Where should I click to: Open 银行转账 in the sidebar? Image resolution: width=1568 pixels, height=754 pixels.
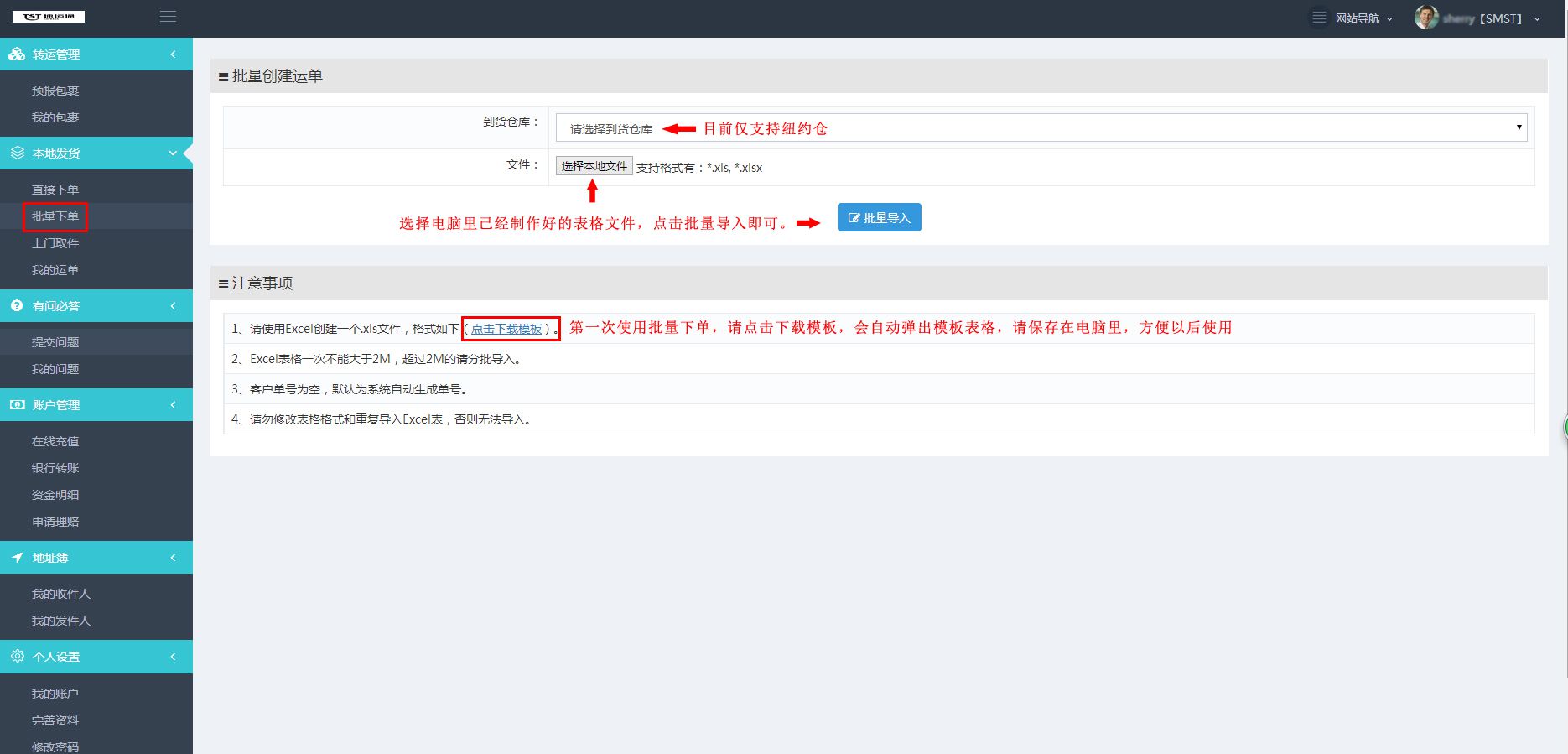pyautogui.click(x=55, y=468)
